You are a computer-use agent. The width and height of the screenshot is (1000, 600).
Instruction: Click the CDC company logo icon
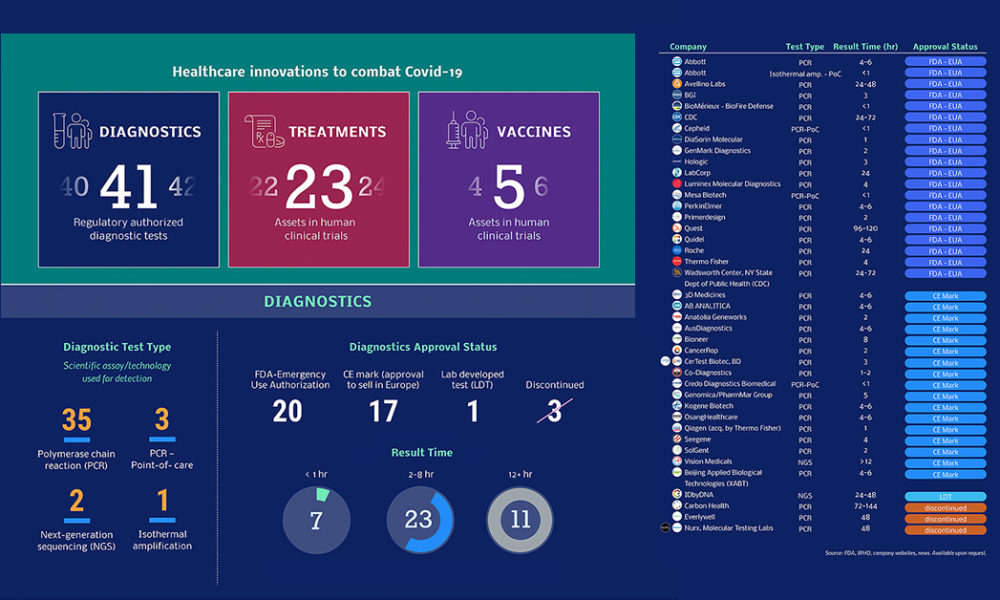[677, 117]
